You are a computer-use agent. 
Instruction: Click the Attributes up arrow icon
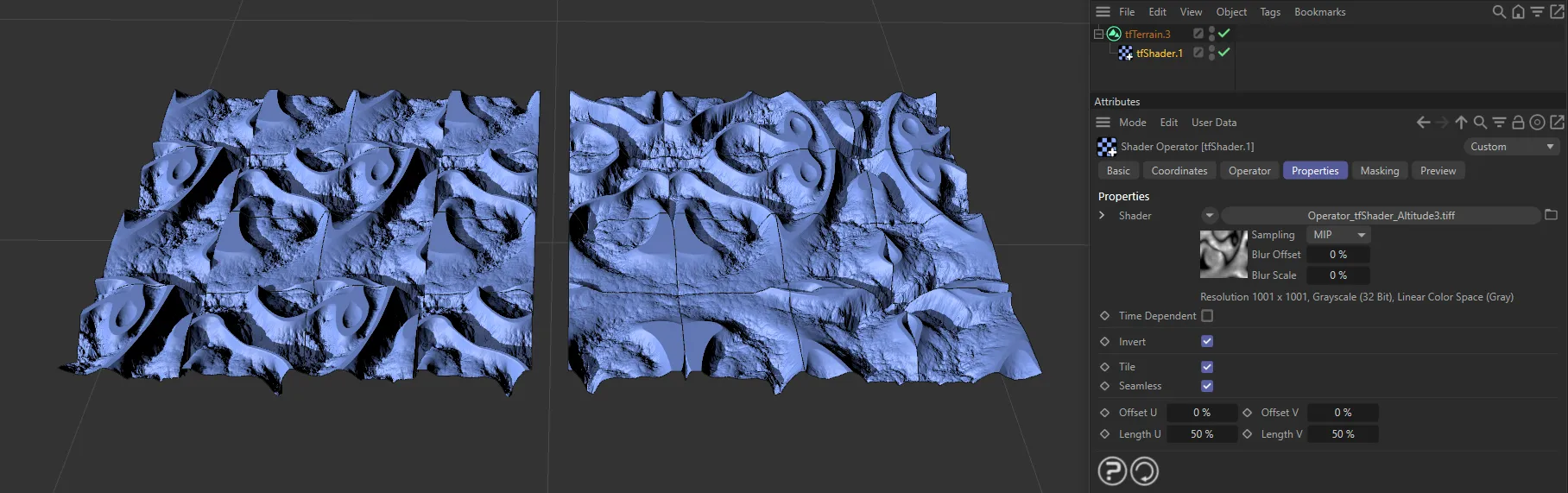point(1461,123)
